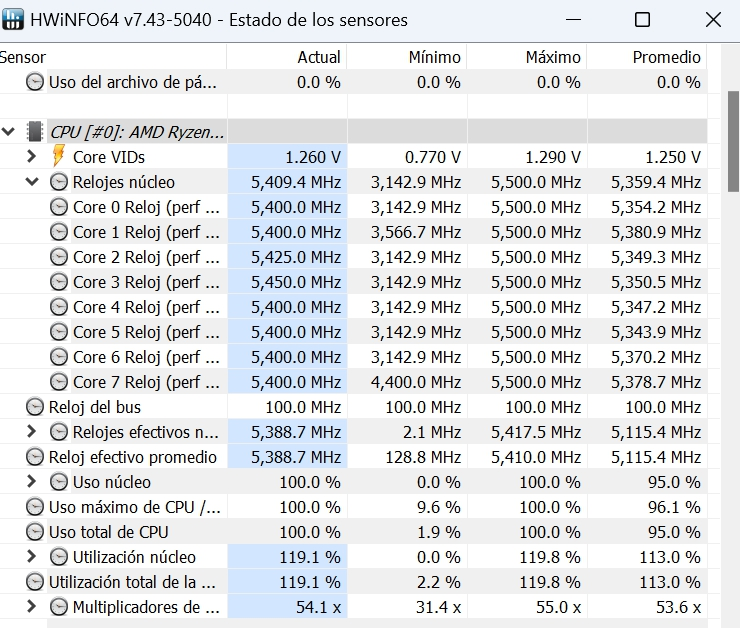Click the 3,566.7 MHz minimum of Core 1
The image size is (740, 628).
[416, 232]
